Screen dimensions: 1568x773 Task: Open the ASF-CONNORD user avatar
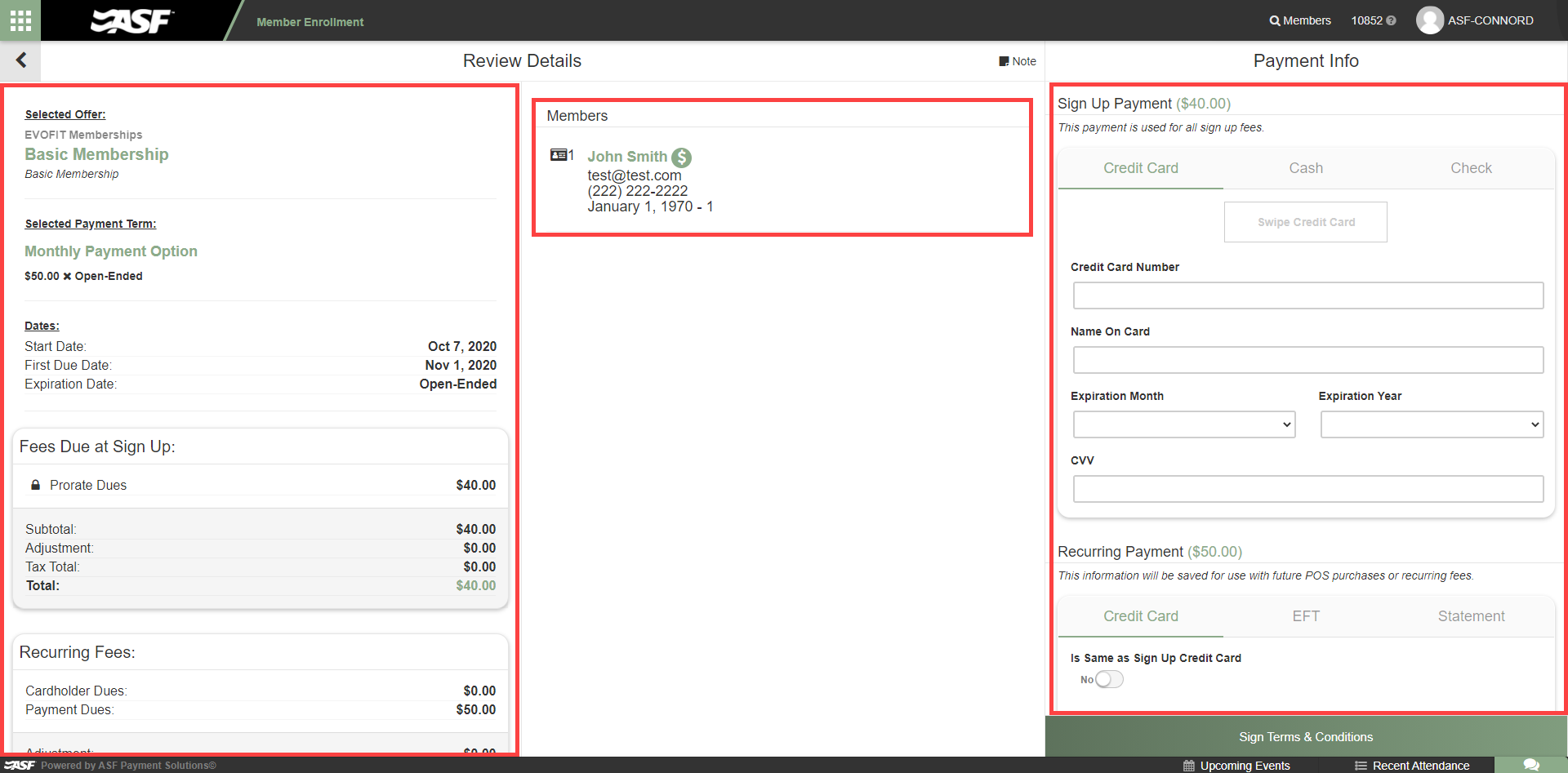(x=1429, y=20)
